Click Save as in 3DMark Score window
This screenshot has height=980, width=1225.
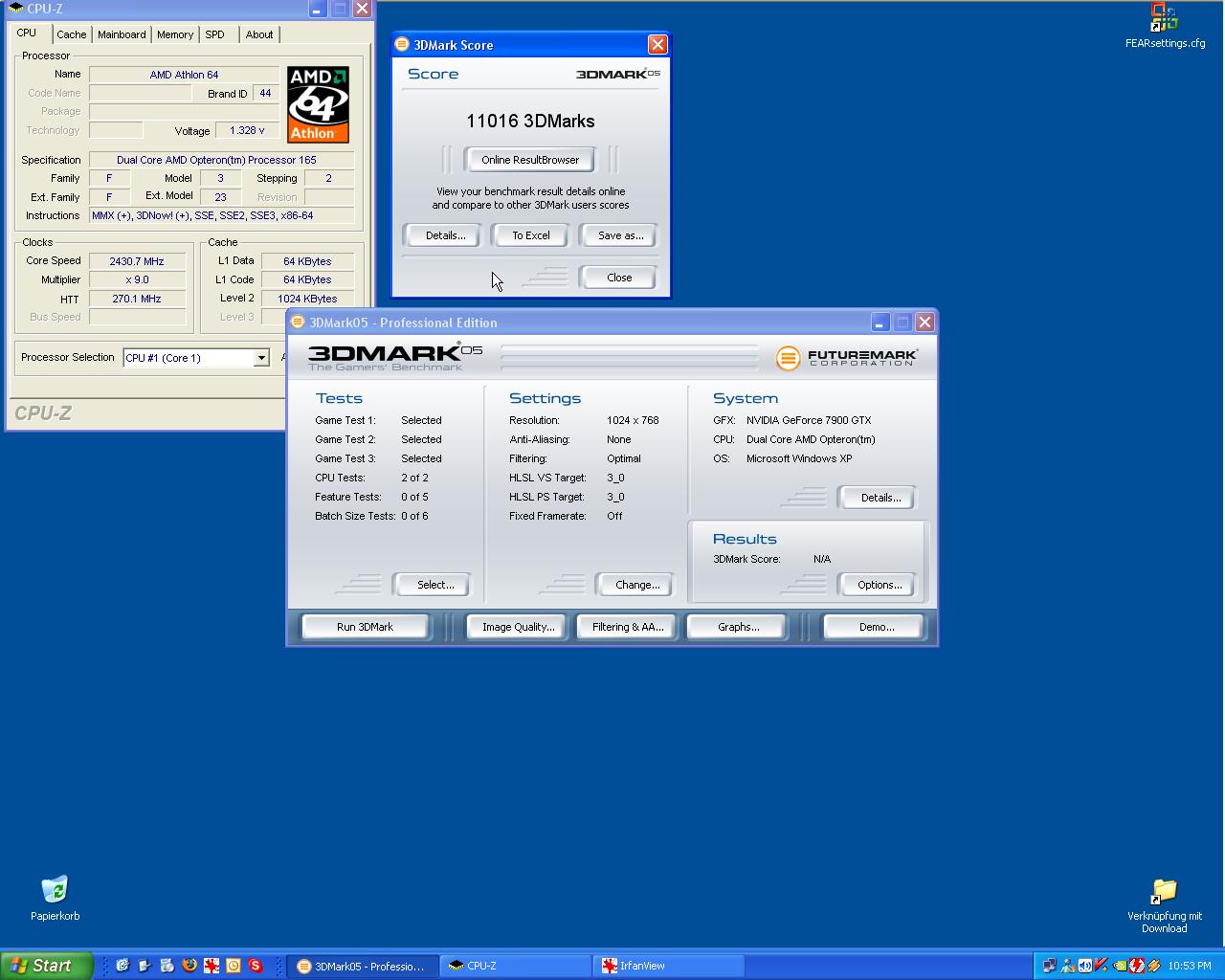point(620,235)
